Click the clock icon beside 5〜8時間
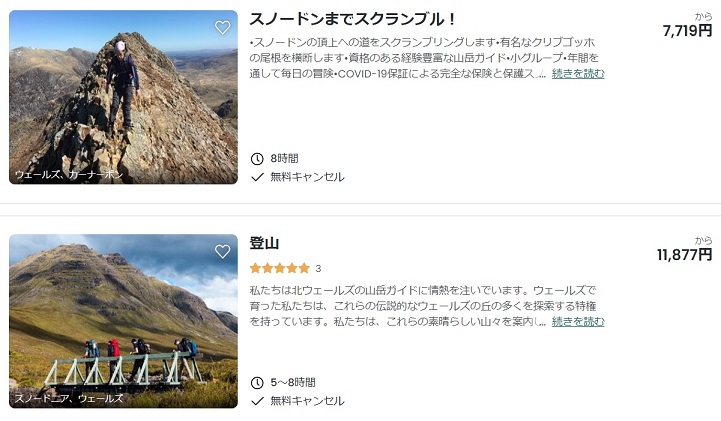721x421 pixels. pos(257,382)
